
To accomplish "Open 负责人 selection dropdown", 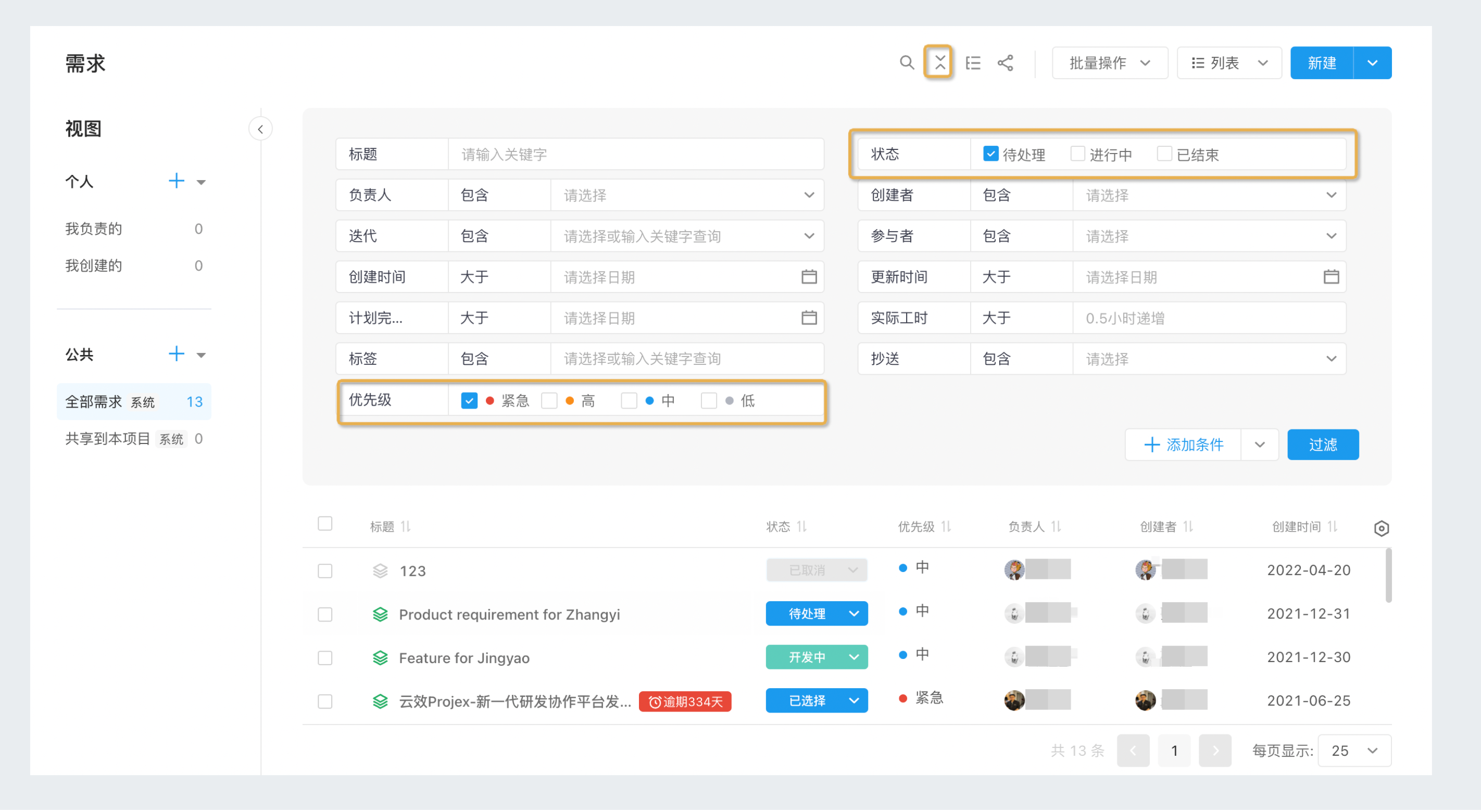I will [x=687, y=195].
